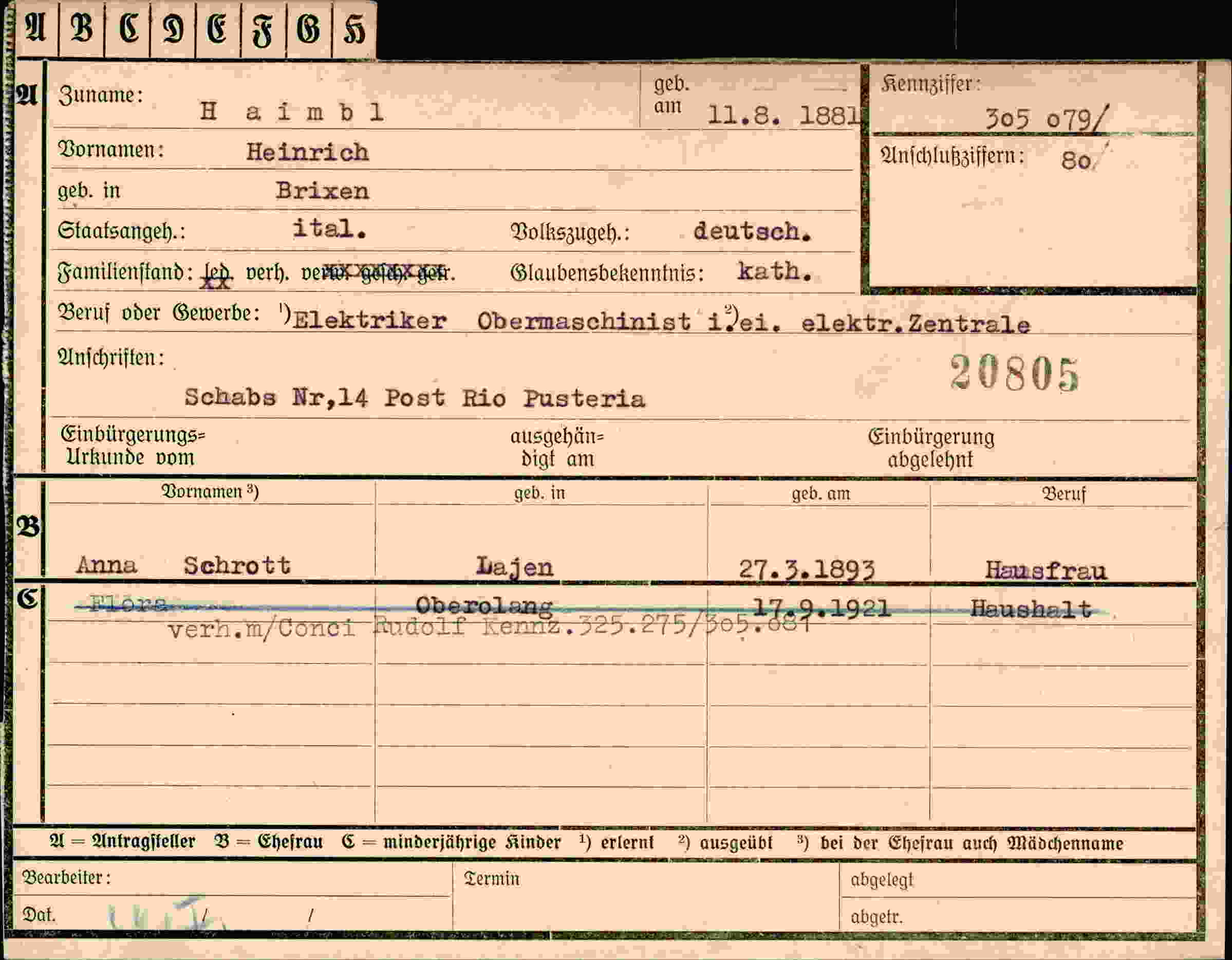Click the wife's birthplace 'Lajen'
Viewport: 1232px width, 960px height.
click(515, 567)
